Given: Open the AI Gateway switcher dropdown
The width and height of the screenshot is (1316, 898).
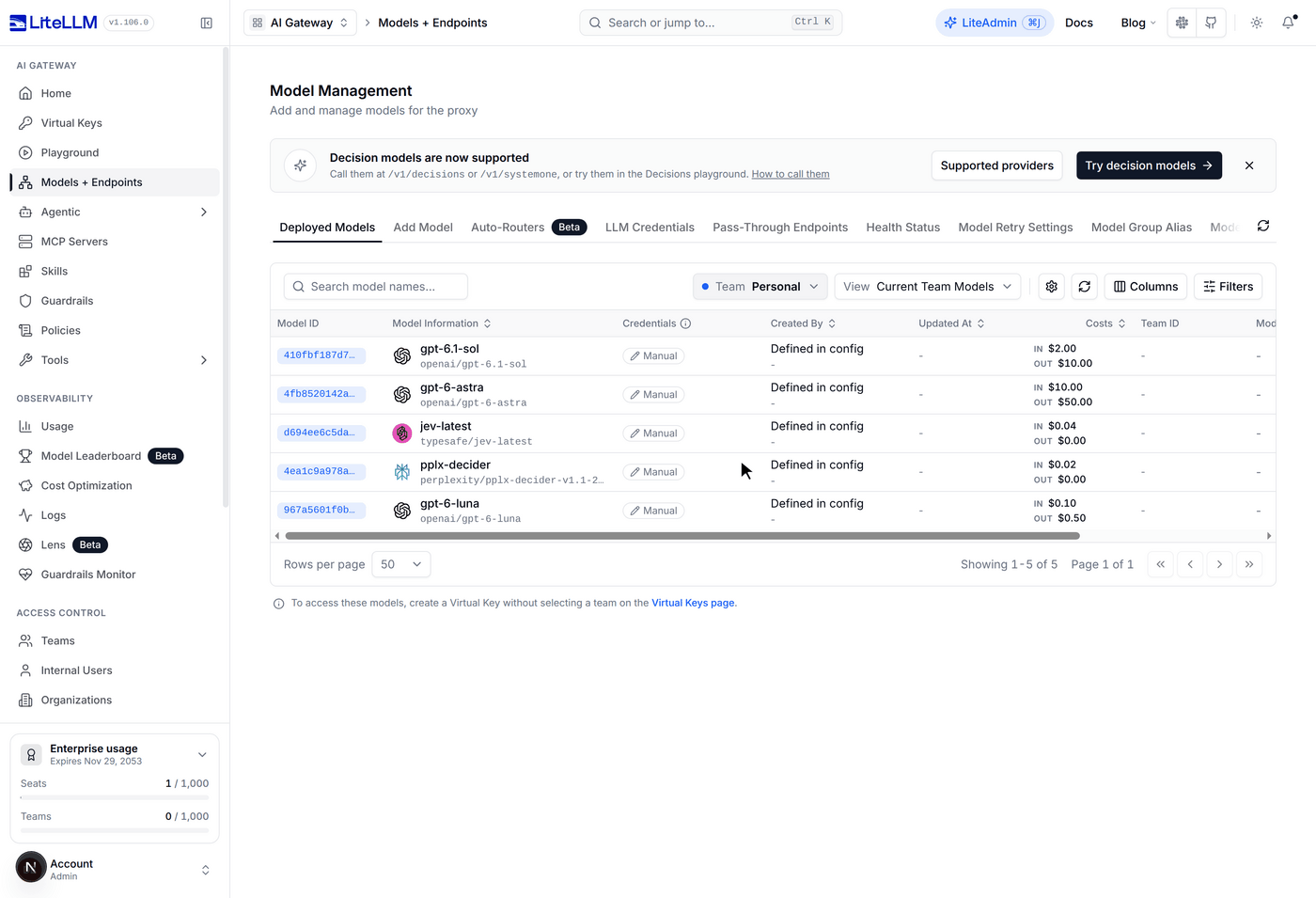Looking at the screenshot, I should 300,23.
